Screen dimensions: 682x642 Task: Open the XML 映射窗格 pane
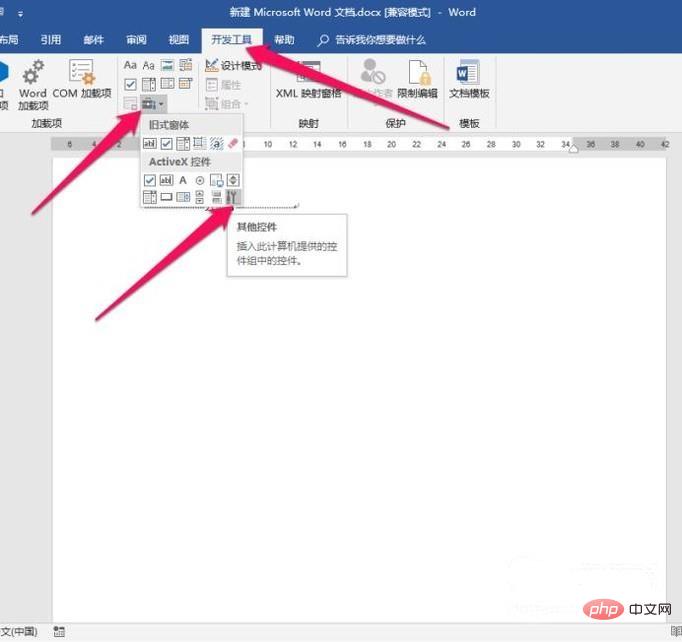click(x=308, y=79)
